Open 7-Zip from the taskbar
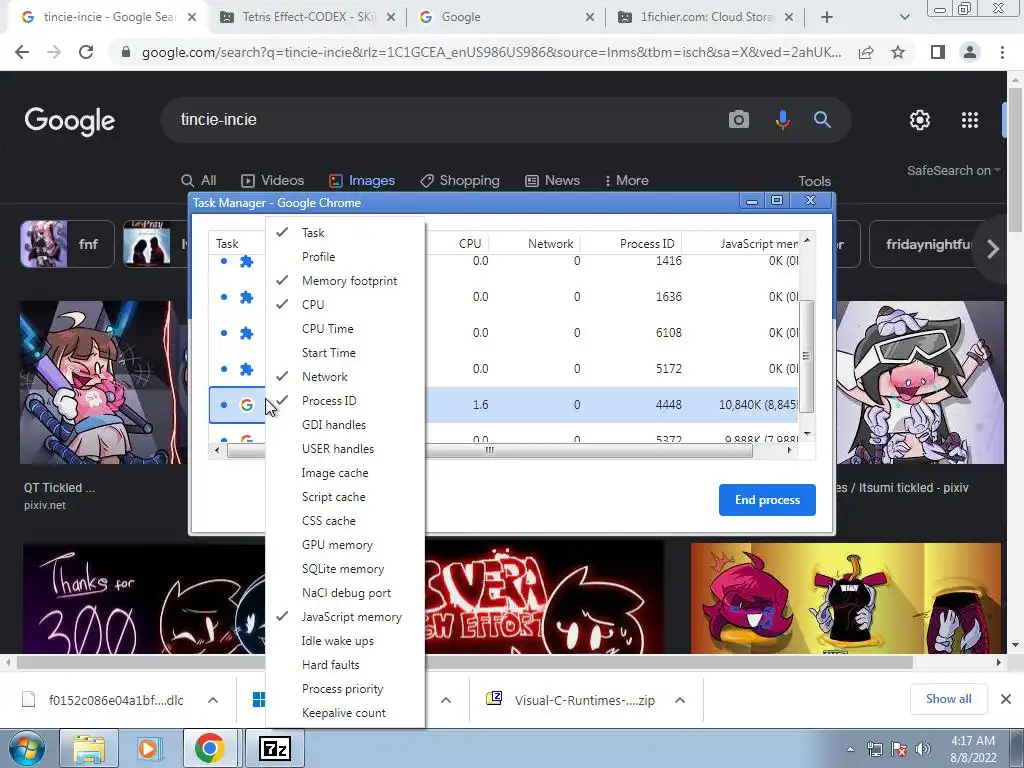 (274, 748)
